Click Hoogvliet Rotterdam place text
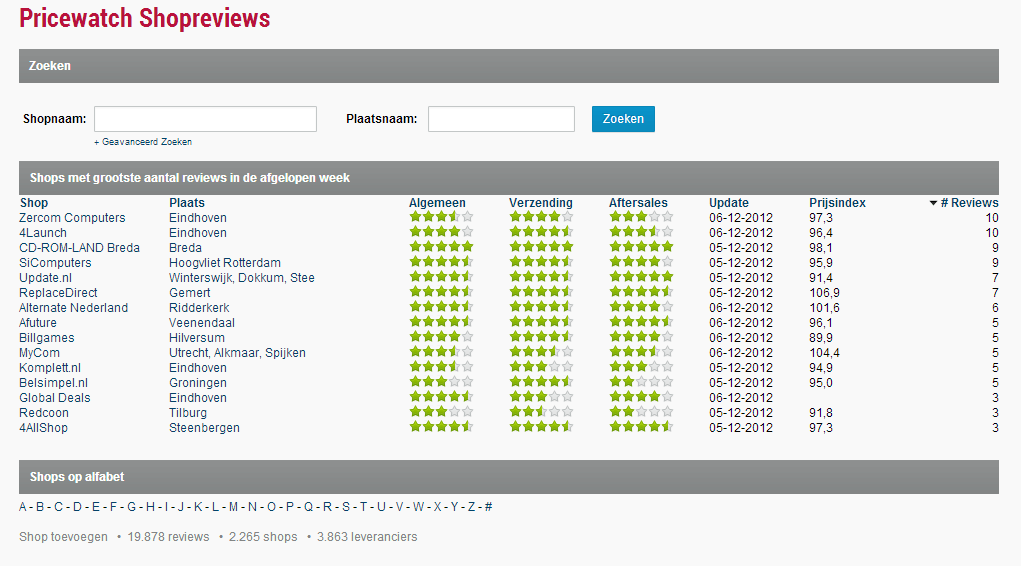 pyautogui.click(x=225, y=262)
